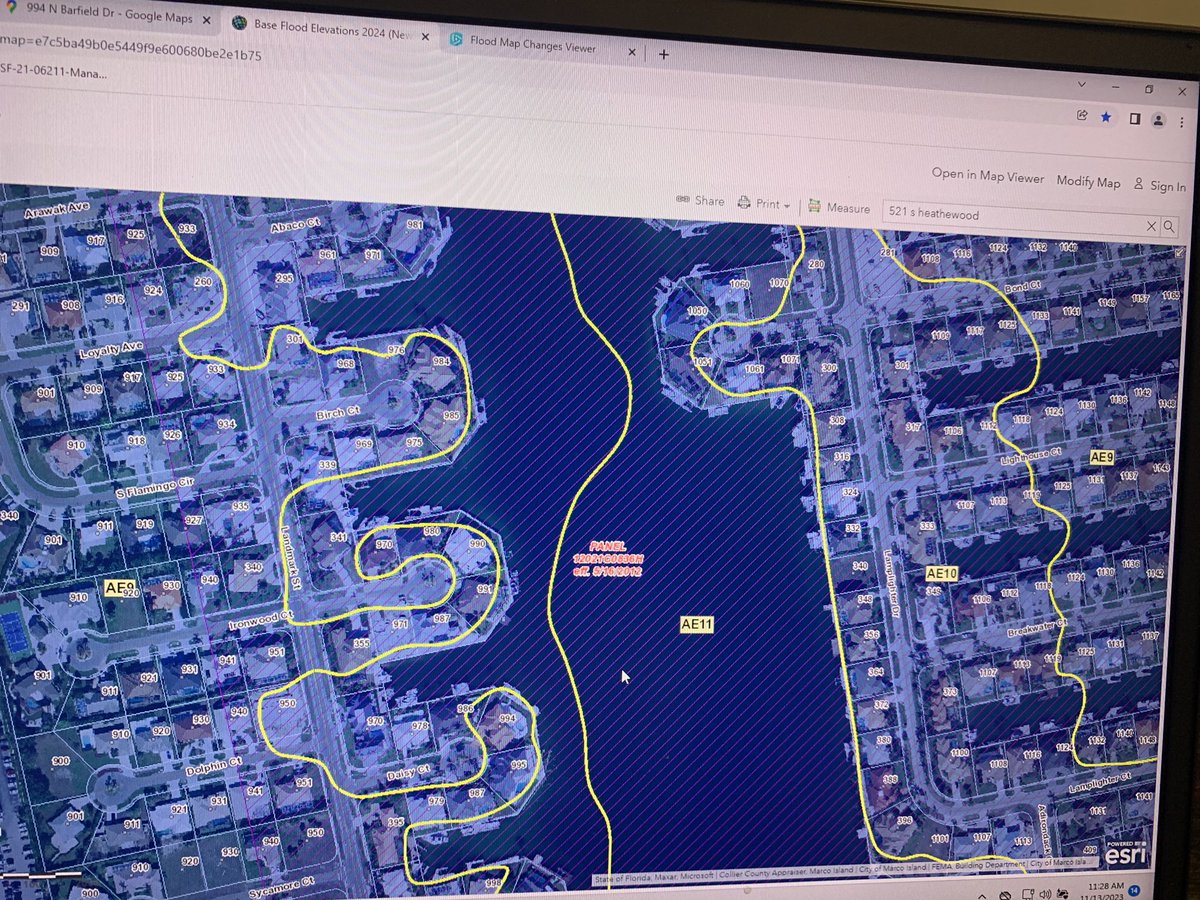
Task: Toggle the browser side panel icon
Action: click(1134, 118)
